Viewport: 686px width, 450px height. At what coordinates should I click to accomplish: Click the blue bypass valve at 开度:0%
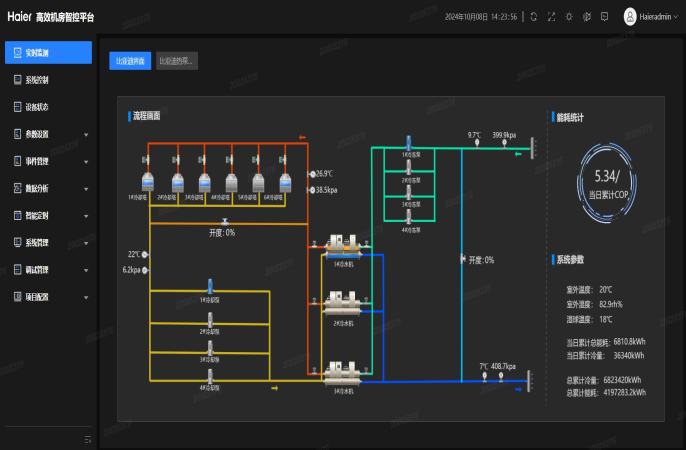462,259
